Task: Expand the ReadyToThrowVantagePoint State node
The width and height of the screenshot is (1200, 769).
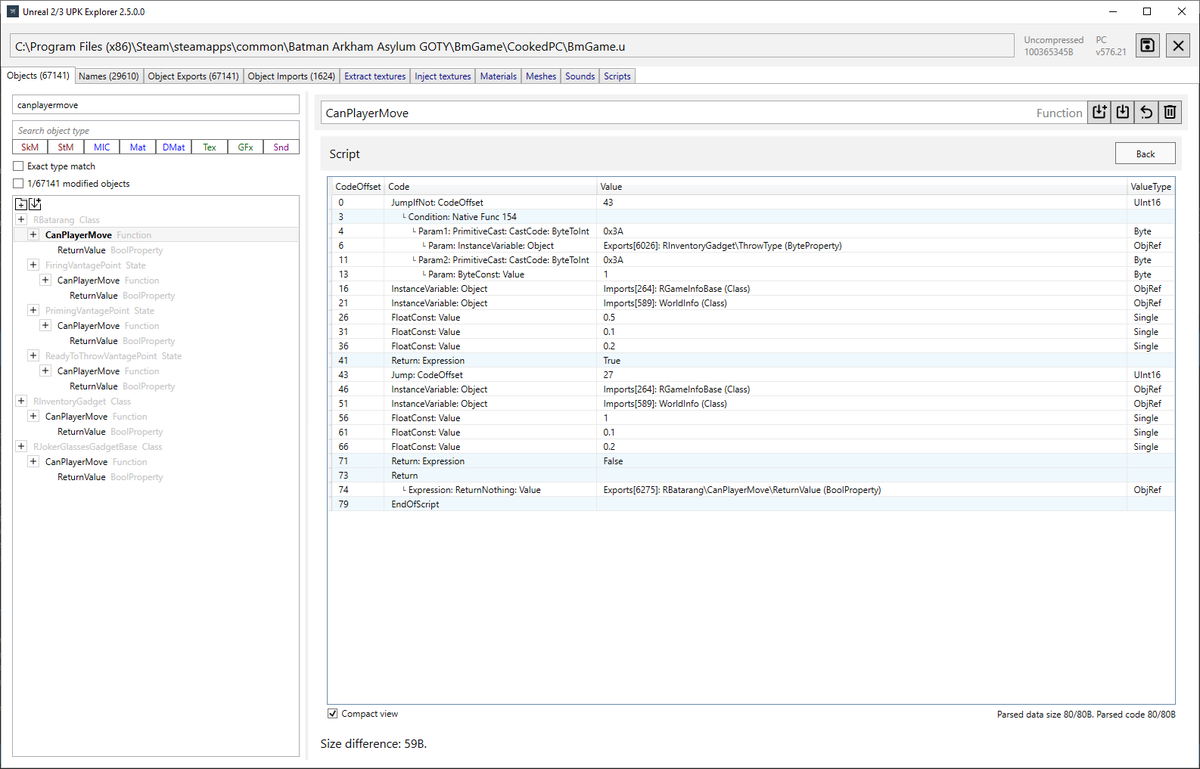Action: (32, 355)
